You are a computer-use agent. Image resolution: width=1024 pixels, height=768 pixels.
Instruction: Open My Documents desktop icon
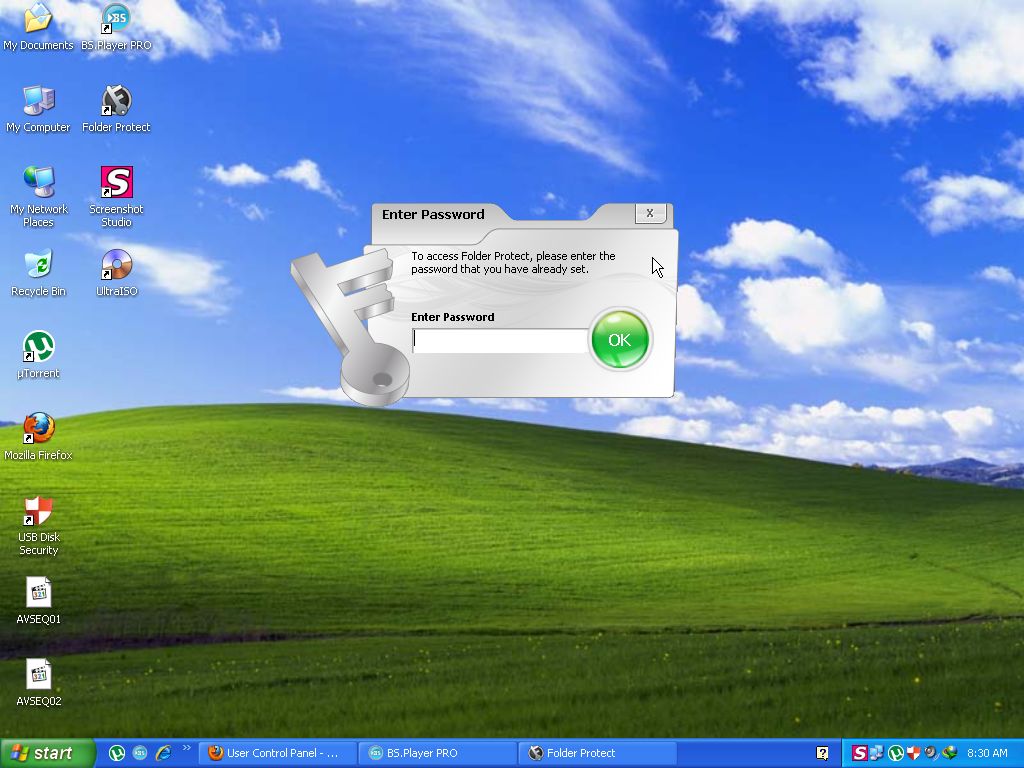(x=38, y=27)
